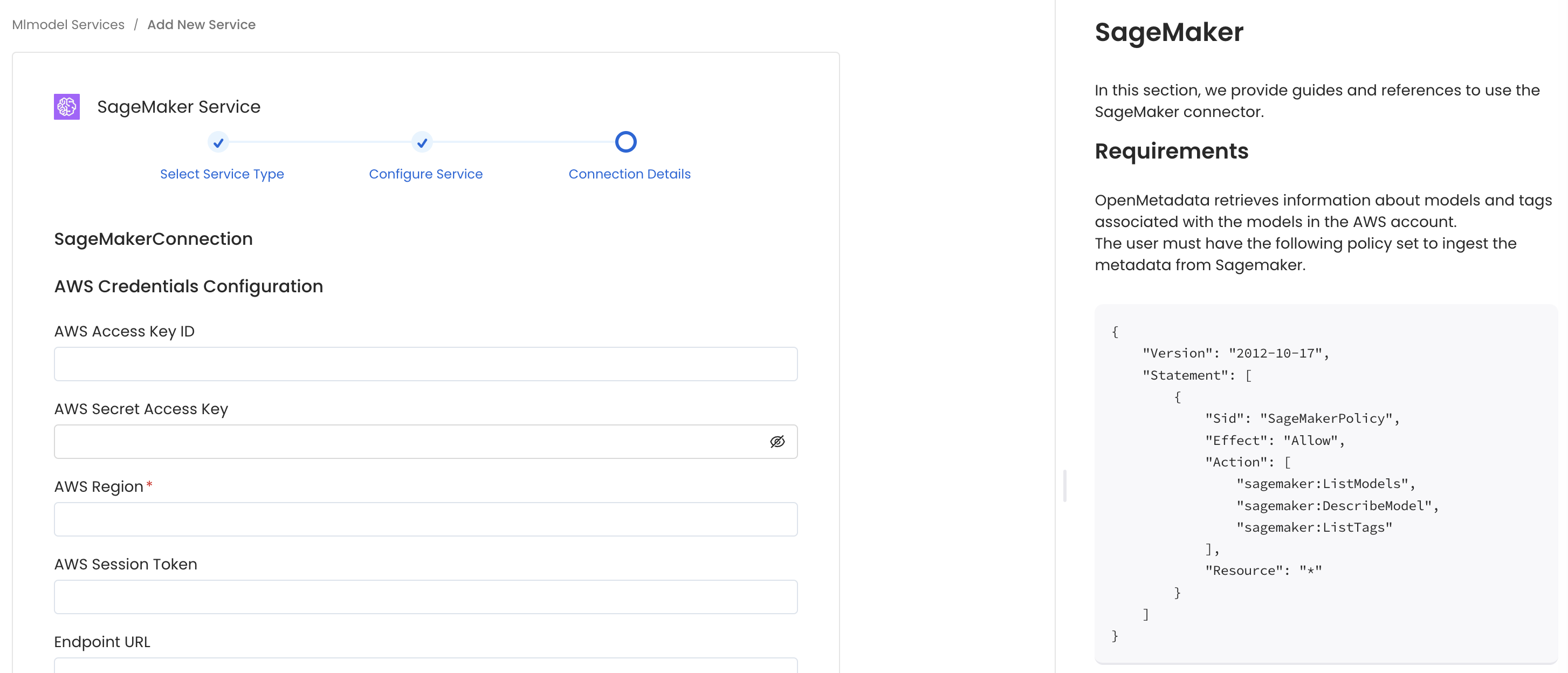Click the Requirements section heading
This screenshot has height=673, width=1568.
pos(1172,152)
